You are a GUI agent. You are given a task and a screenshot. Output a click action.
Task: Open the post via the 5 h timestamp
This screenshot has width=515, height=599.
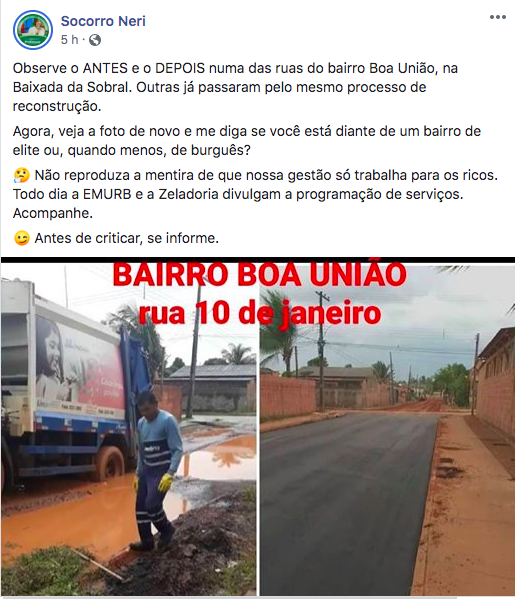point(69,39)
